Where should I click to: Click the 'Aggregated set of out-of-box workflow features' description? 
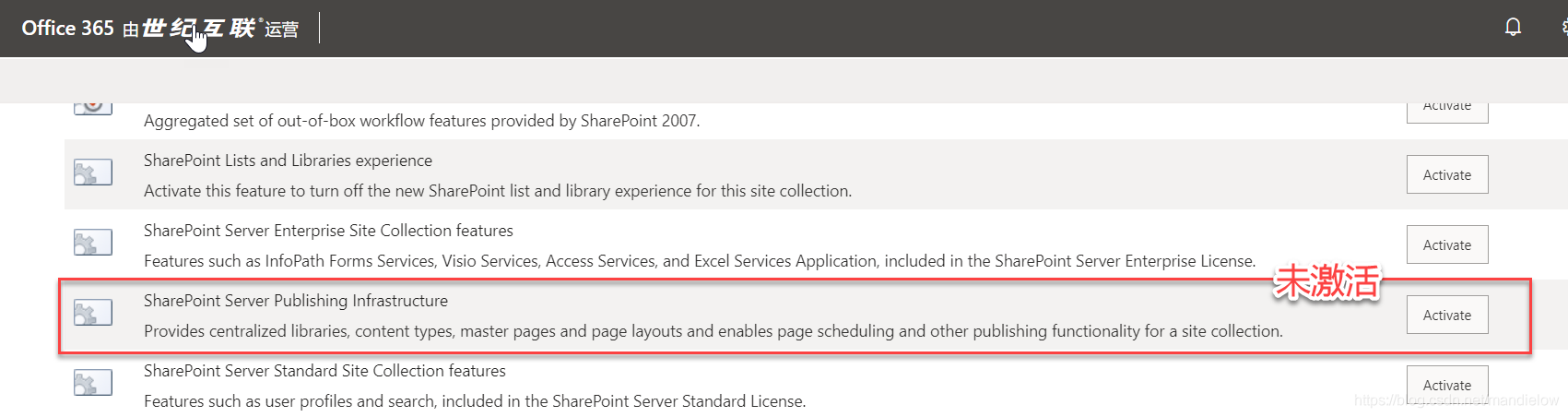click(x=422, y=121)
